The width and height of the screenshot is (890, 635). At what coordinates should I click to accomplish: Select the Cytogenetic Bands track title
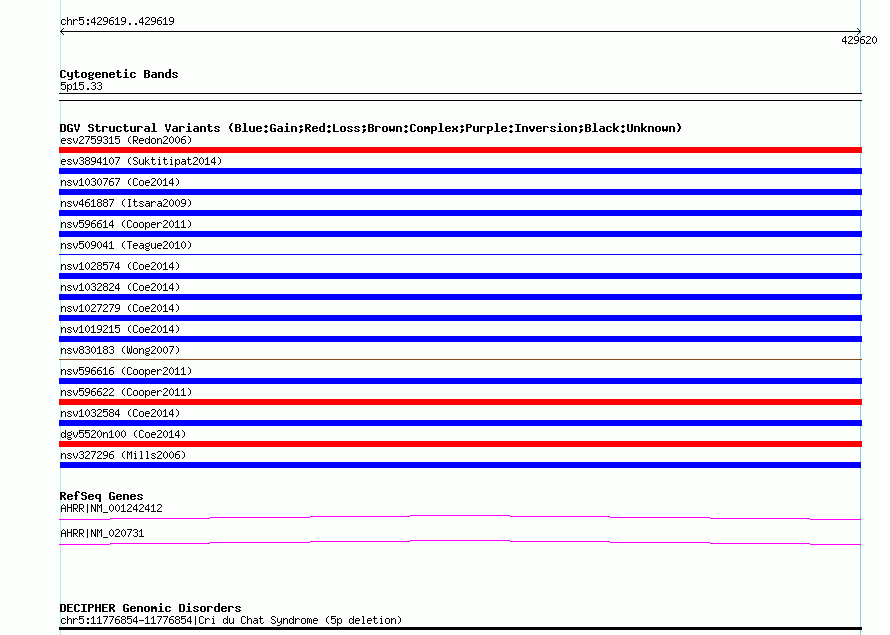119,74
